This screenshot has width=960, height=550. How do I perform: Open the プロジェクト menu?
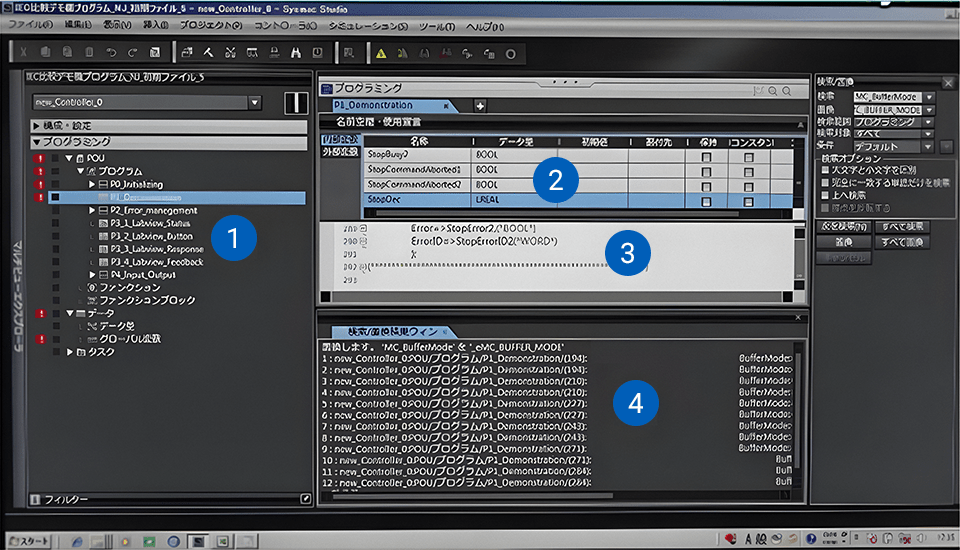[x=211, y=25]
